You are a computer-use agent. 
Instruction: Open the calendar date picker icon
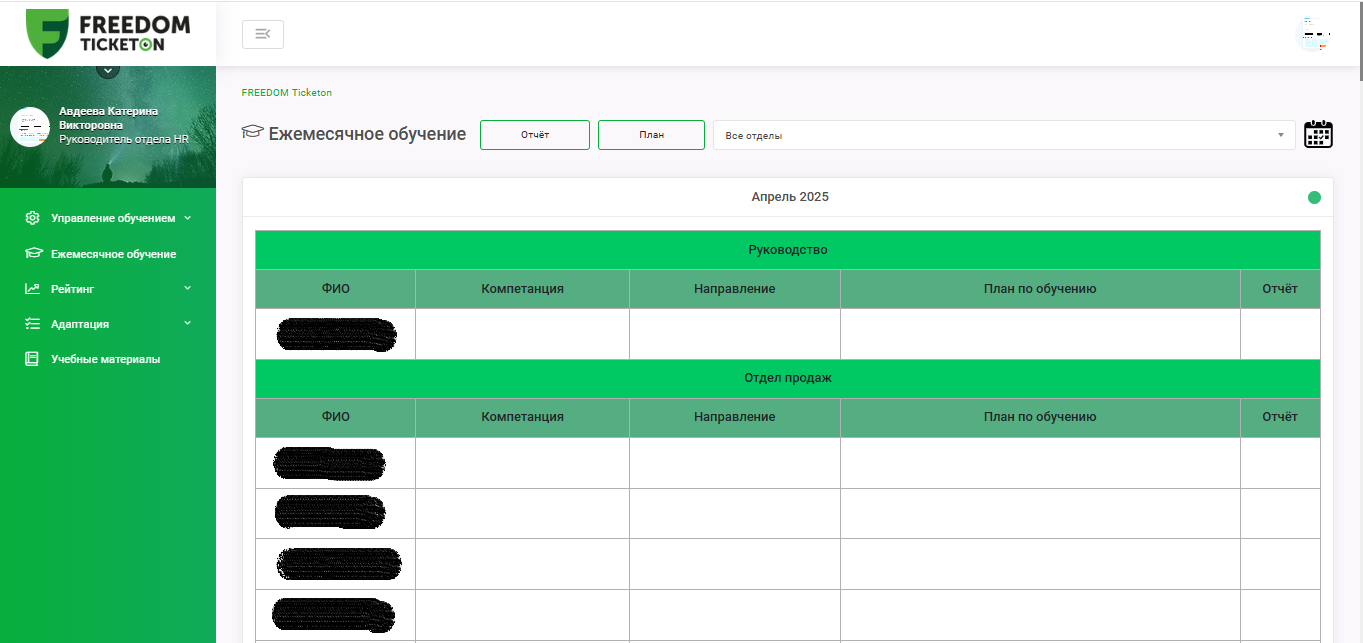[1319, 134]
